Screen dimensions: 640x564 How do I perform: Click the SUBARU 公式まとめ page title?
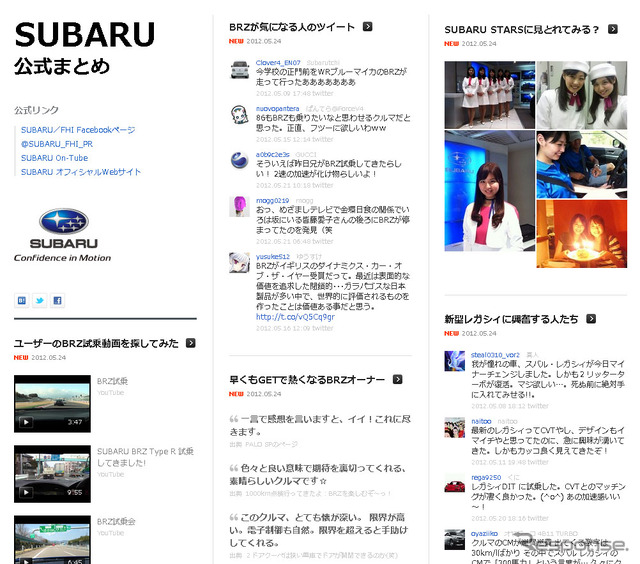coord(84,48)
